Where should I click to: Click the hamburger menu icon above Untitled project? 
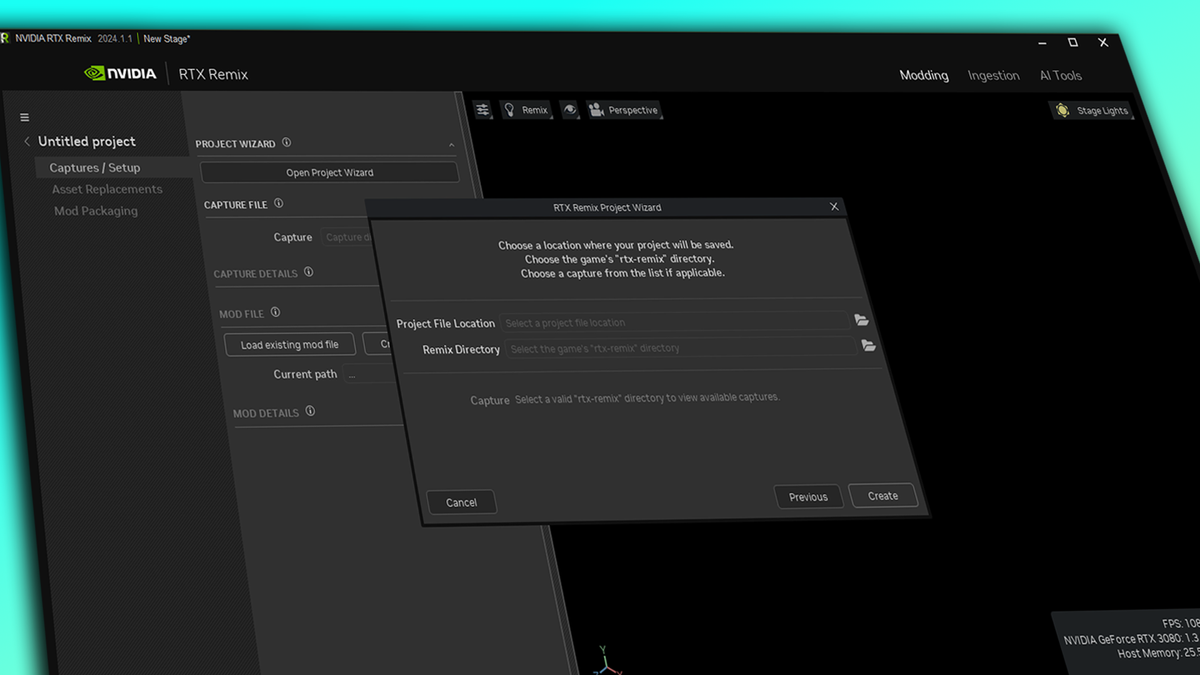24,116
